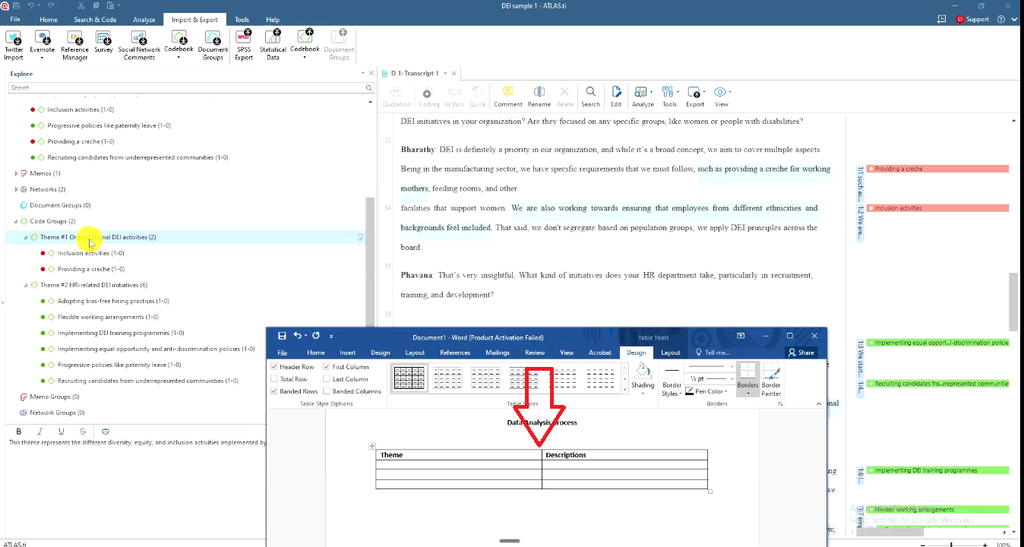Save the Word document via the disk icon
Viewport: 1024px width, 547px height.
pos(282,336)
